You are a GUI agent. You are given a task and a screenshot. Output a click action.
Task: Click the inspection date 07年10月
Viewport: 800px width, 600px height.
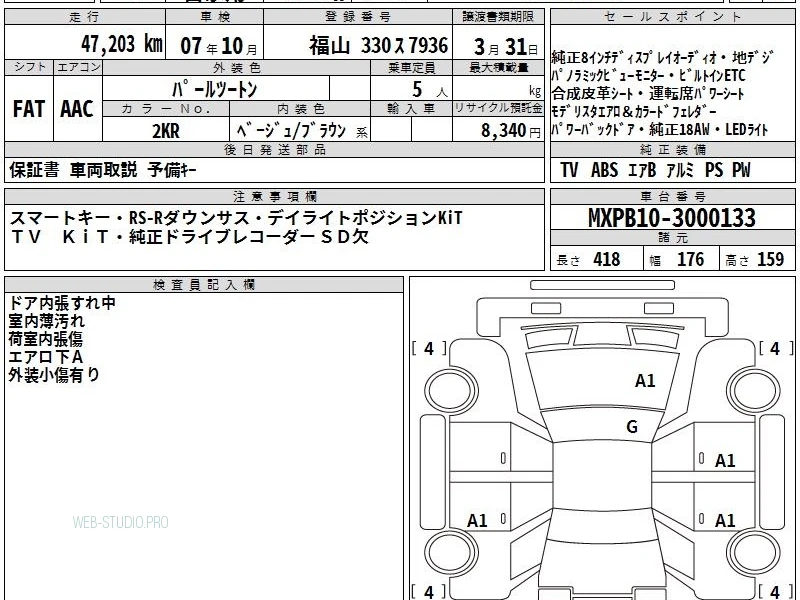tap(219, 46)
